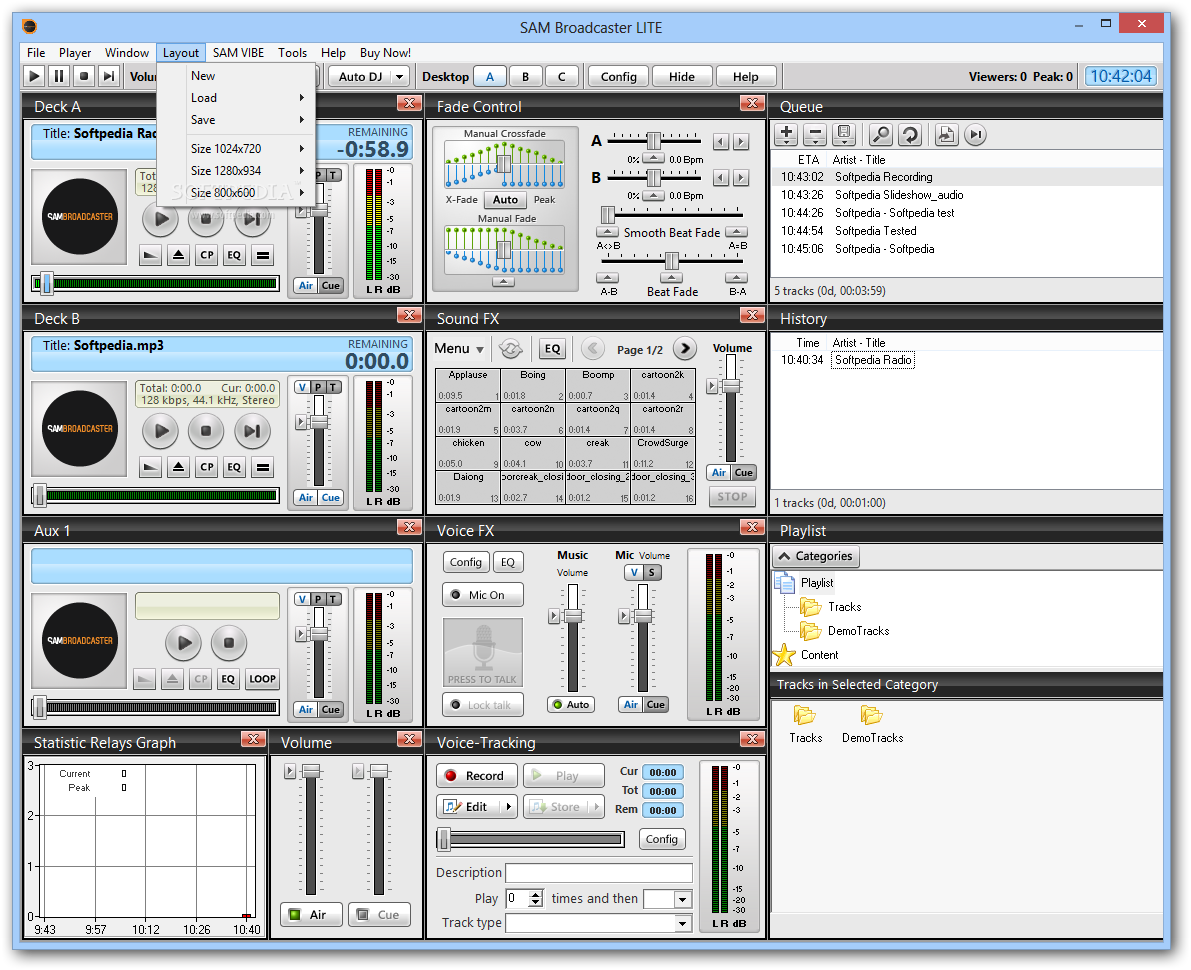Toggle Lock talk in Voice FX

click(482, 705)
